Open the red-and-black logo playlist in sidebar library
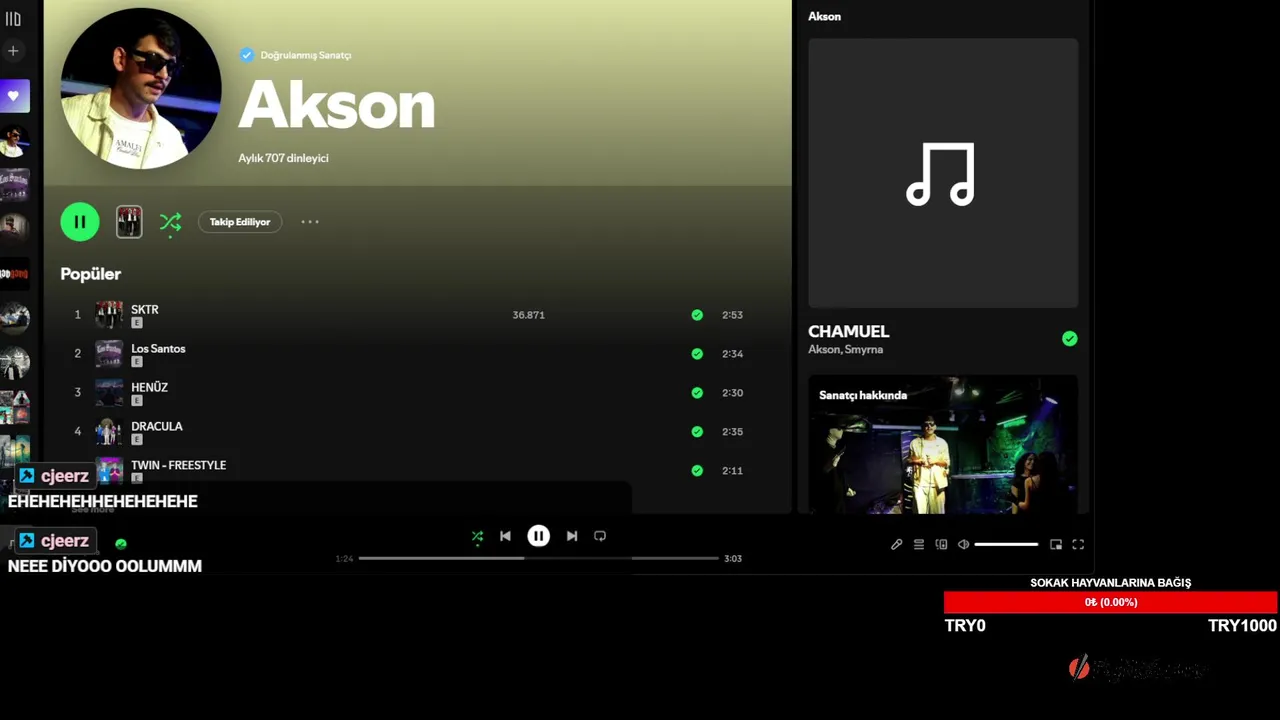 [14, 273]
